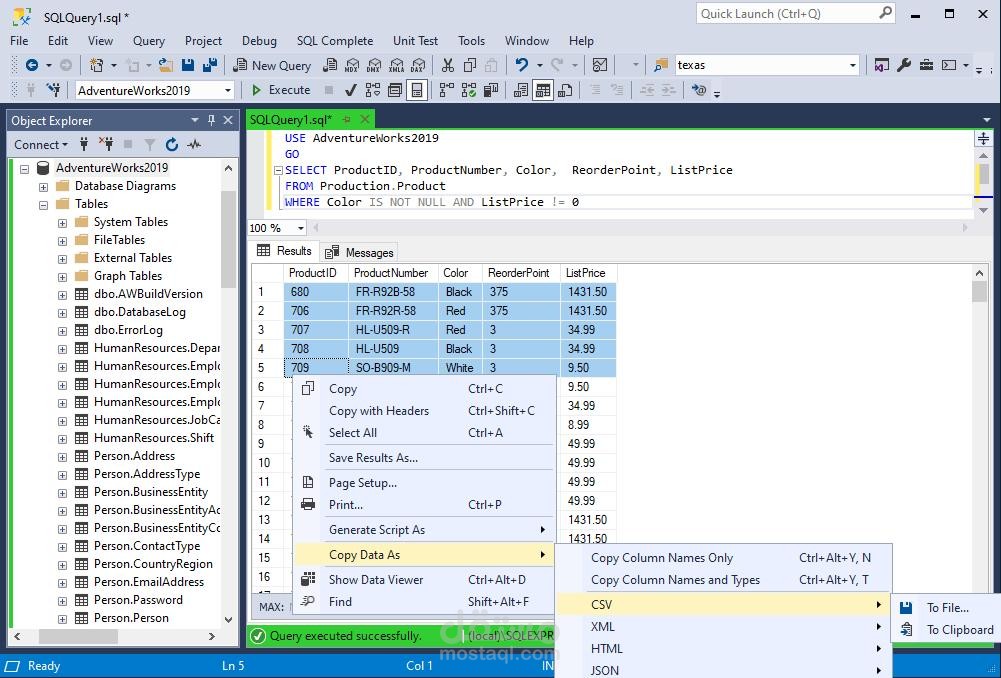Refresh the Object Explorer
The image size is (1001, 678).
tap(172, 145)
